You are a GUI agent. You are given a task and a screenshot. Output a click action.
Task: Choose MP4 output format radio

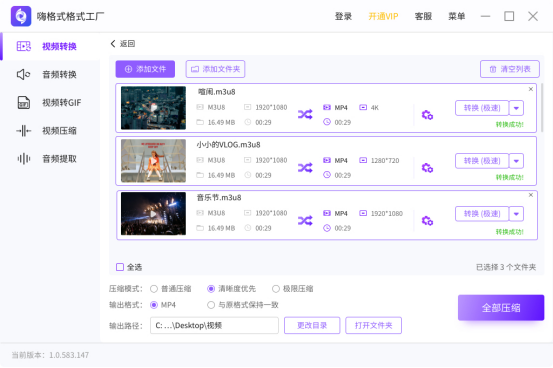tap(154, 305)
